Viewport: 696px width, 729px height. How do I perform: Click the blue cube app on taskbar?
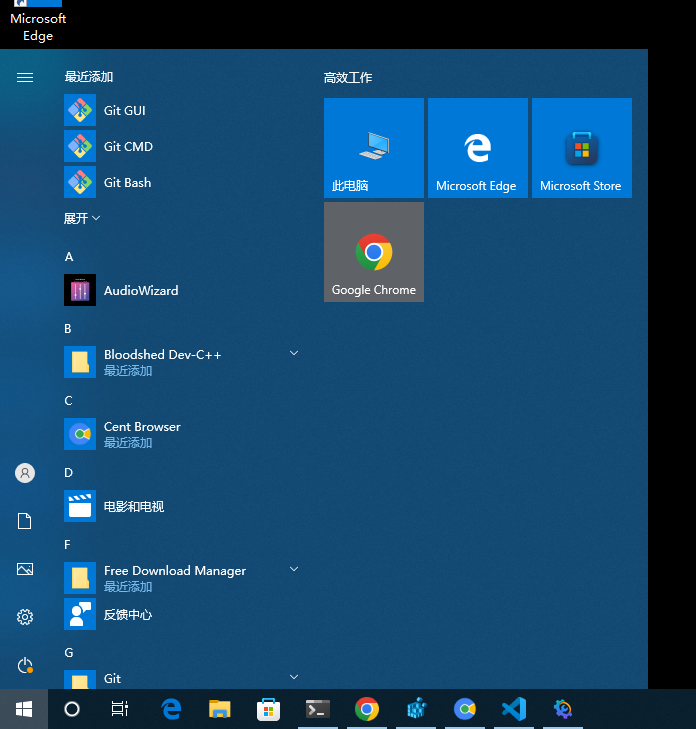click(416, 709)
